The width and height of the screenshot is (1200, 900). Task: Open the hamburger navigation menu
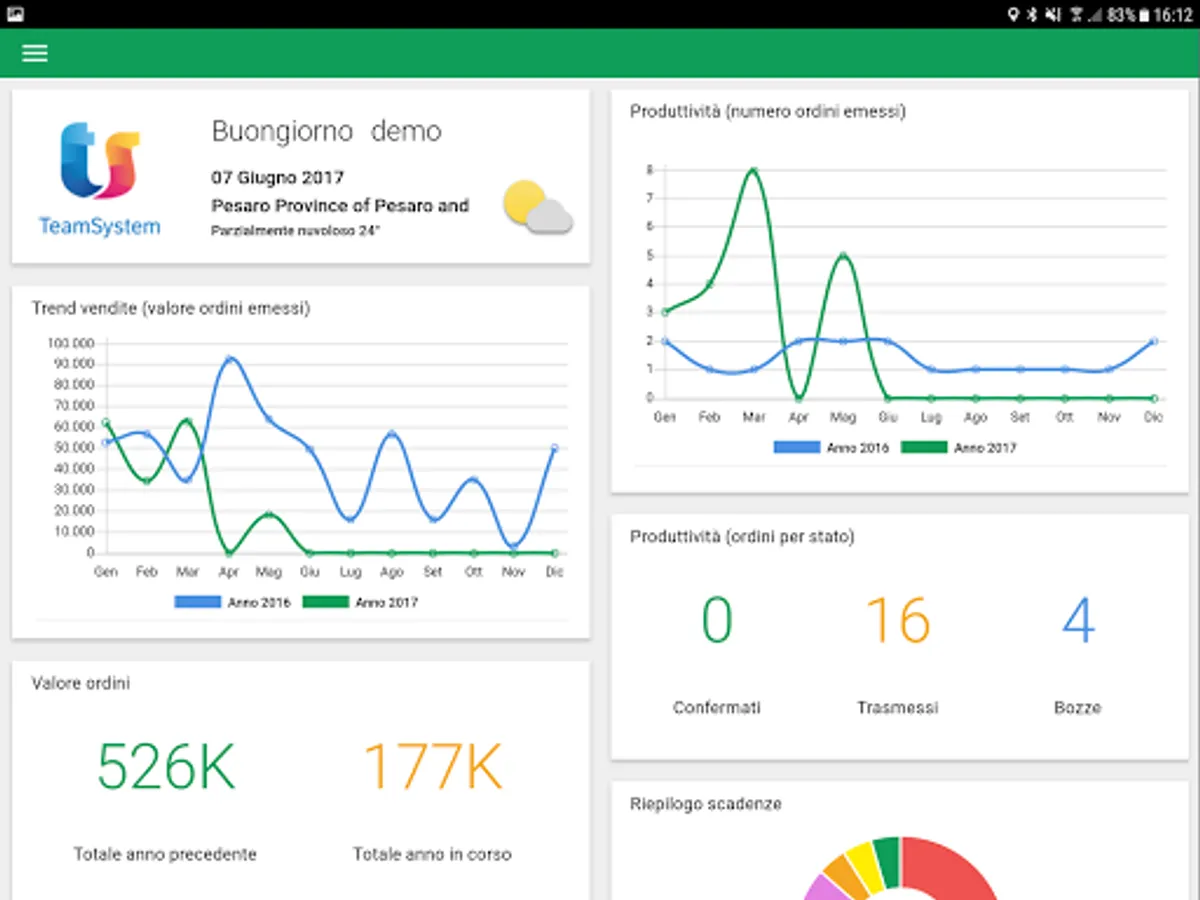click(35, 53)
